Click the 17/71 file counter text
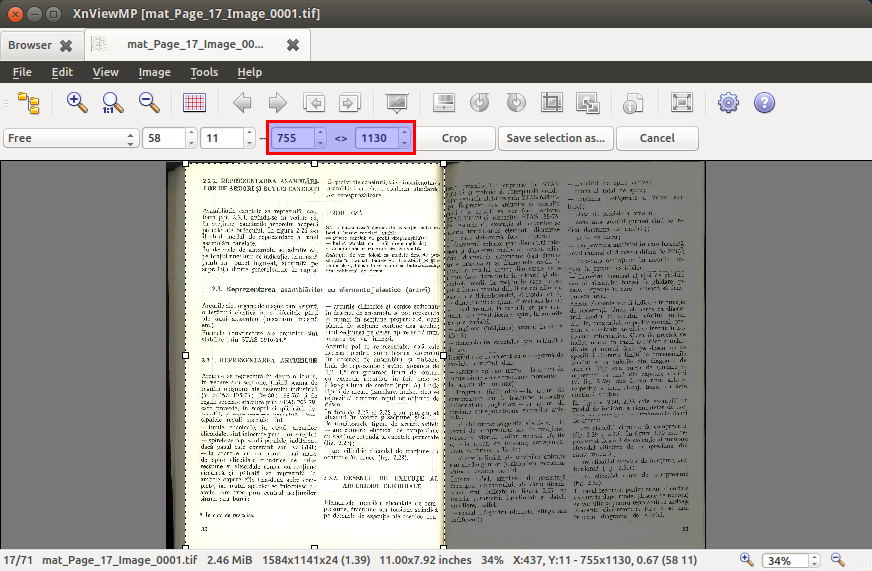Screen dimensions: 872x571 18,560
